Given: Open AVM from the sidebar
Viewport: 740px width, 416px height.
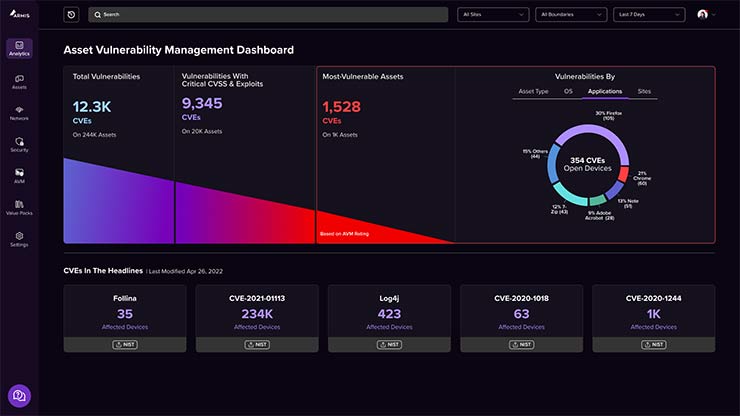Looking at the screenshot, I should (19, 175).
